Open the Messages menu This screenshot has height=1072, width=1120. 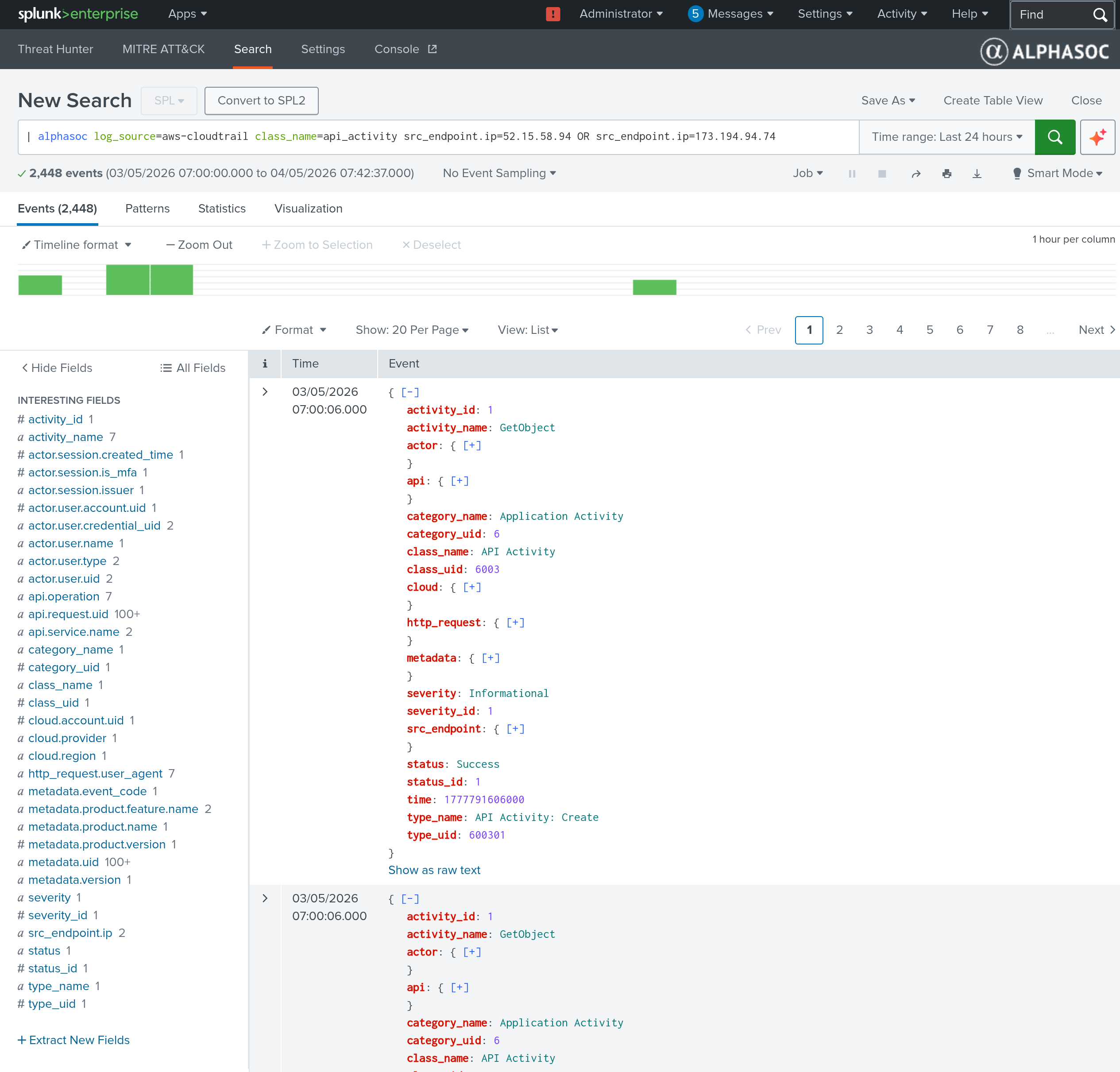(x=731, y=14)
